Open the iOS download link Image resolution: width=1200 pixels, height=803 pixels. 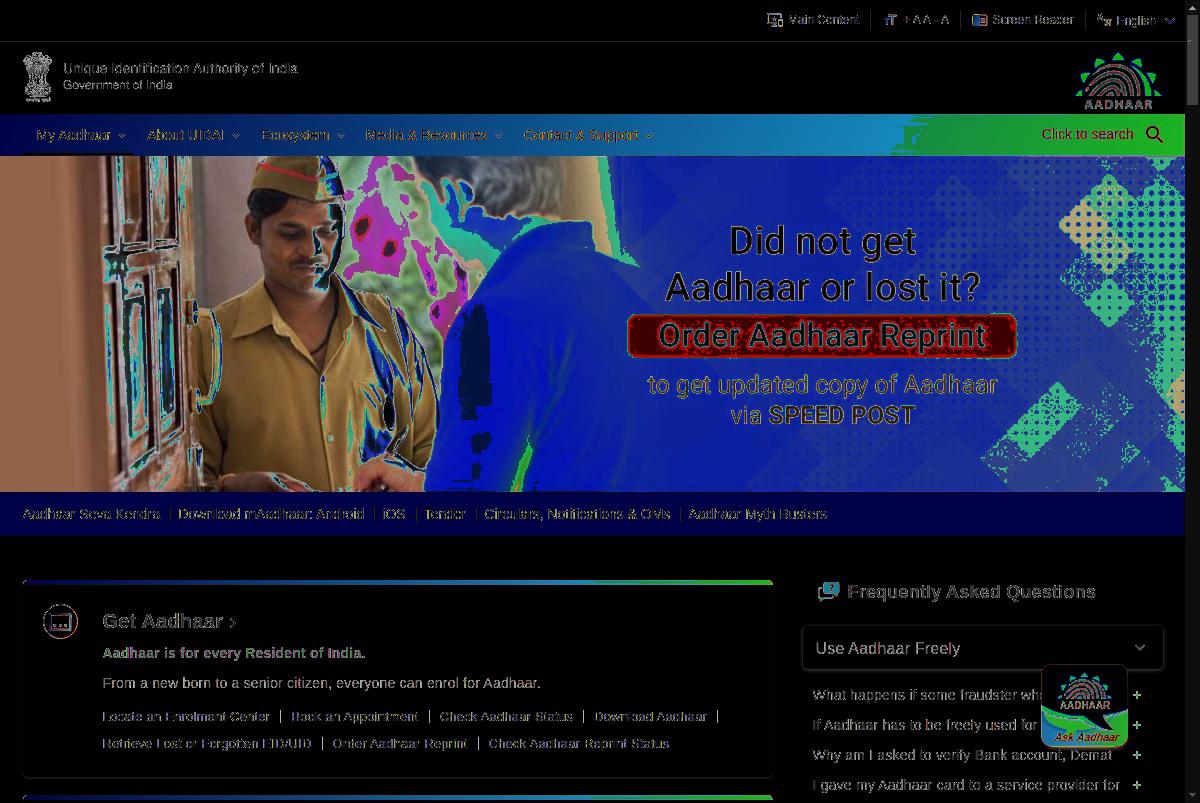[x=394, y=514]
